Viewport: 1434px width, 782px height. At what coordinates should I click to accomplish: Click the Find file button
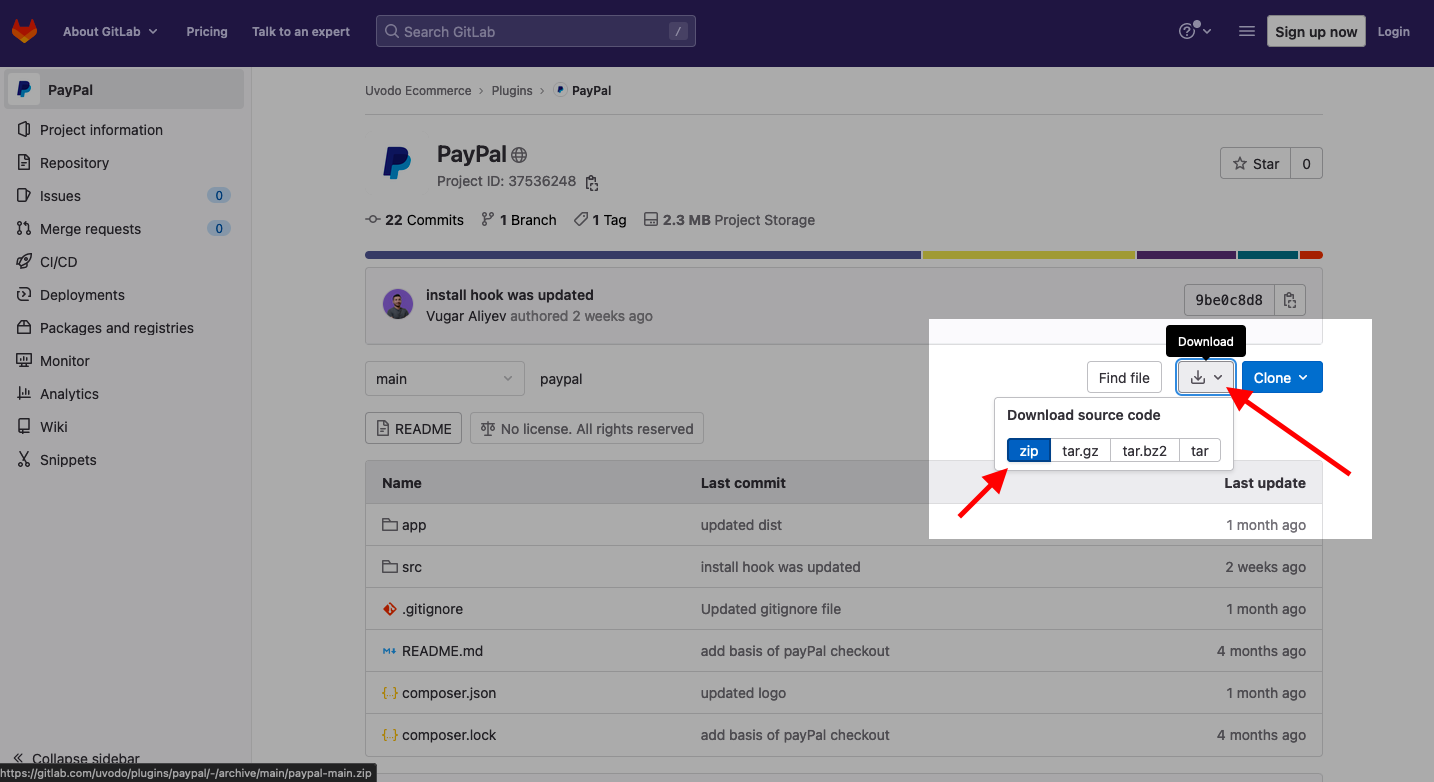coord(1124,378)
